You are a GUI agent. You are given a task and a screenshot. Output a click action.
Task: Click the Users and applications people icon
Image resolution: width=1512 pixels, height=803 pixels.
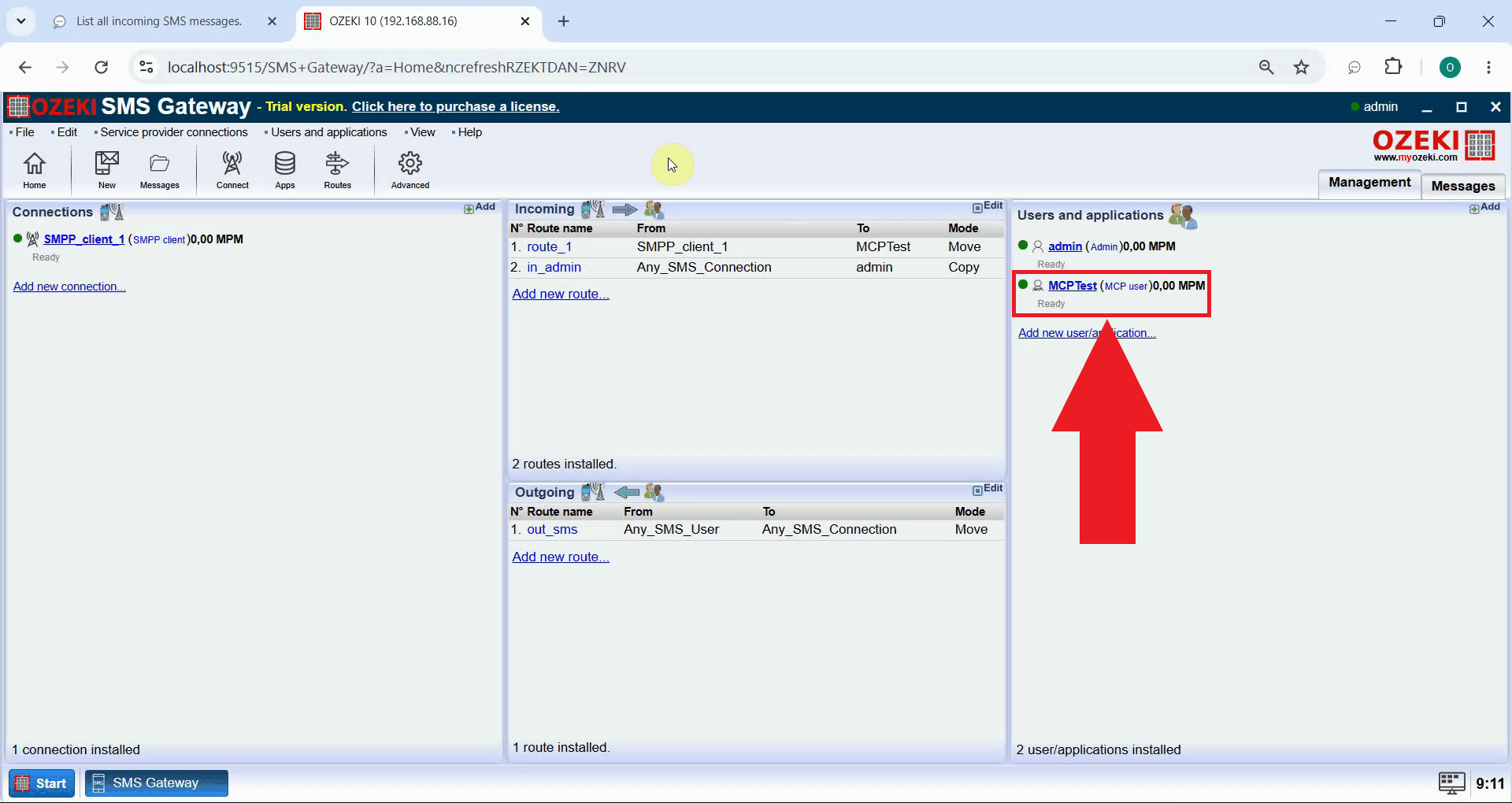point(1183,216)
